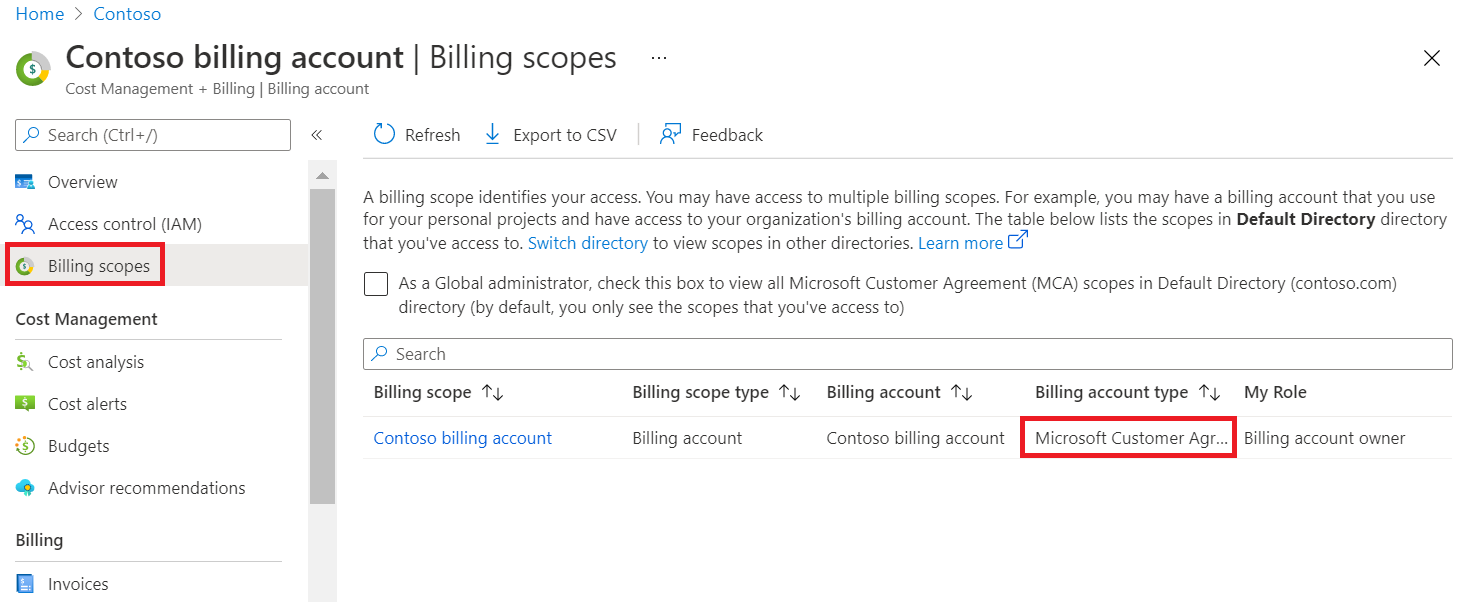Image resolution: width=1466 pixels, height=602 pixels.
Task: Click the Switch directory link
Action: pyautogui.click(x=588, y=243)
